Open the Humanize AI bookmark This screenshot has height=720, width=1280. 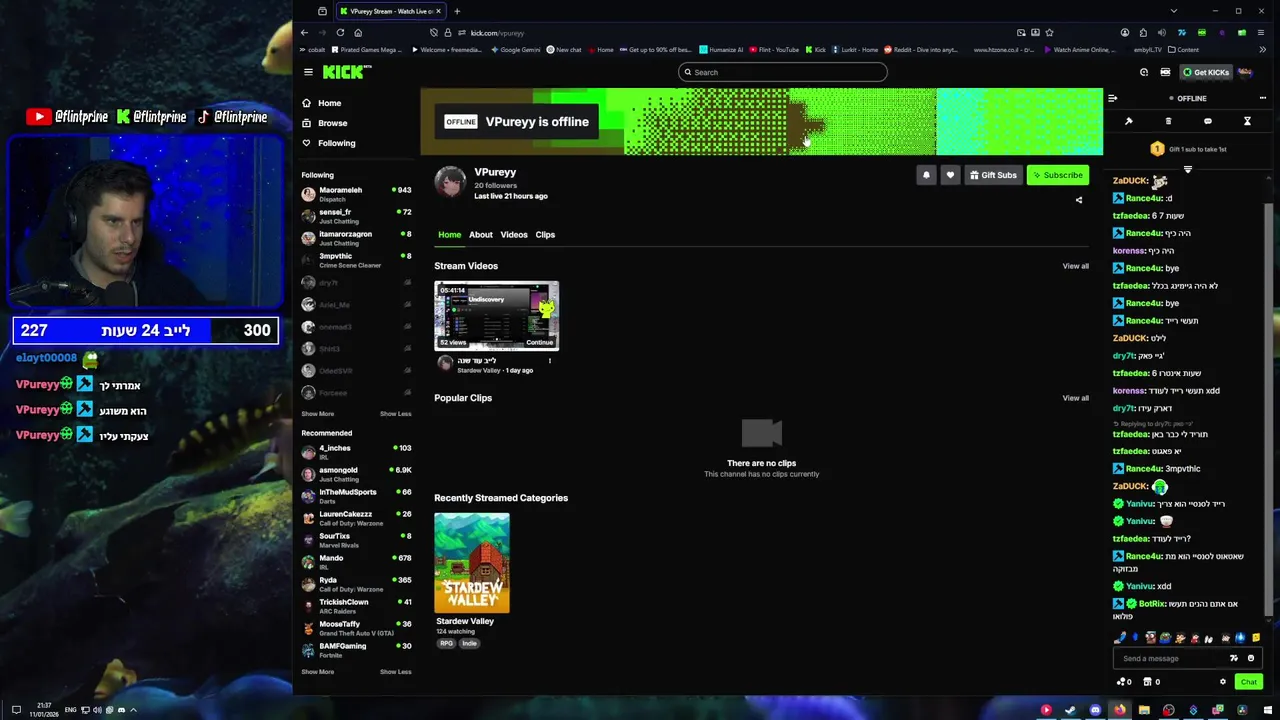721,50
